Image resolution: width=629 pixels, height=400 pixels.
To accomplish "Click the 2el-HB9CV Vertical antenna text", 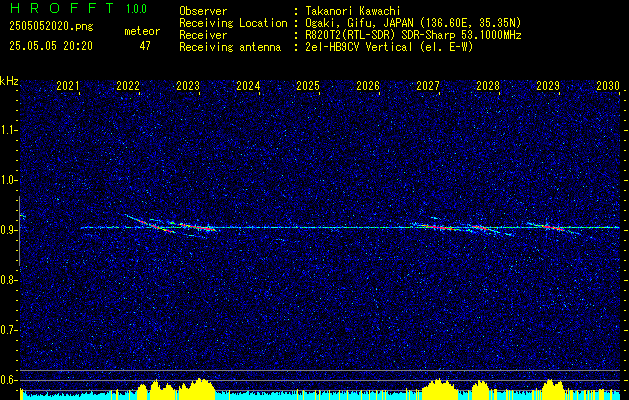I will 388,47.
